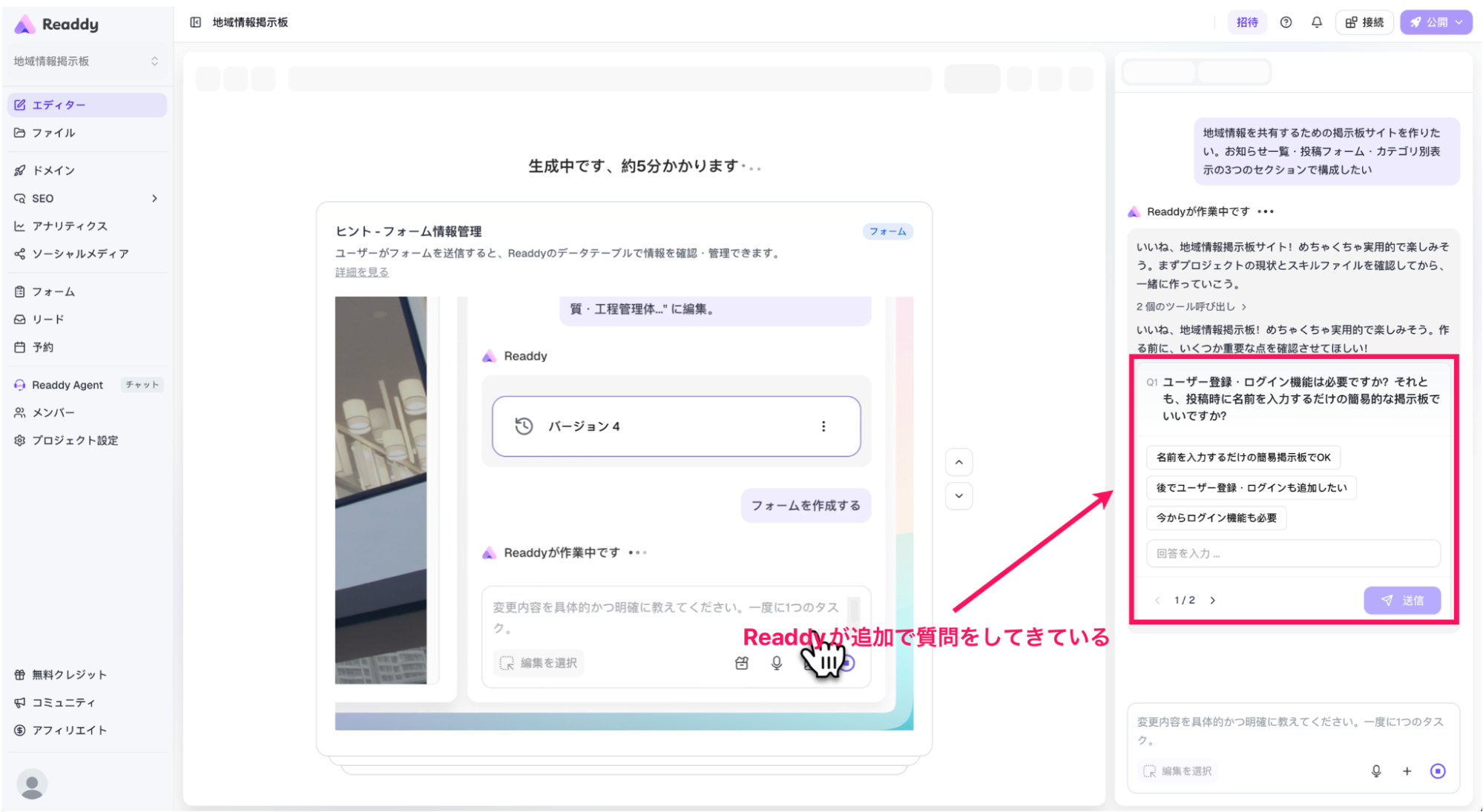Click the 送信 send button

coord(1402,600)
